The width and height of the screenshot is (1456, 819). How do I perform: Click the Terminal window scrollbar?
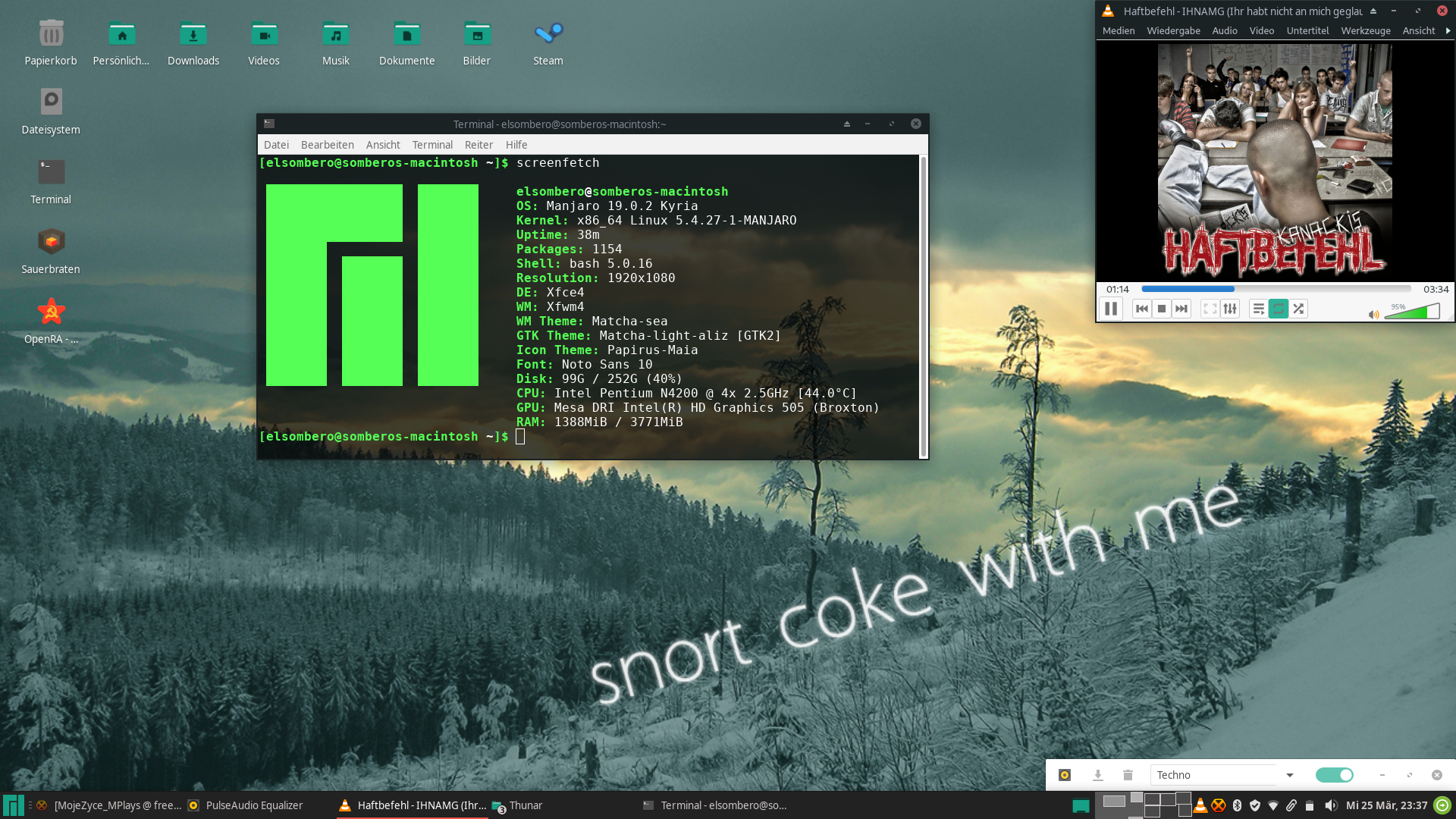[923, 306]
